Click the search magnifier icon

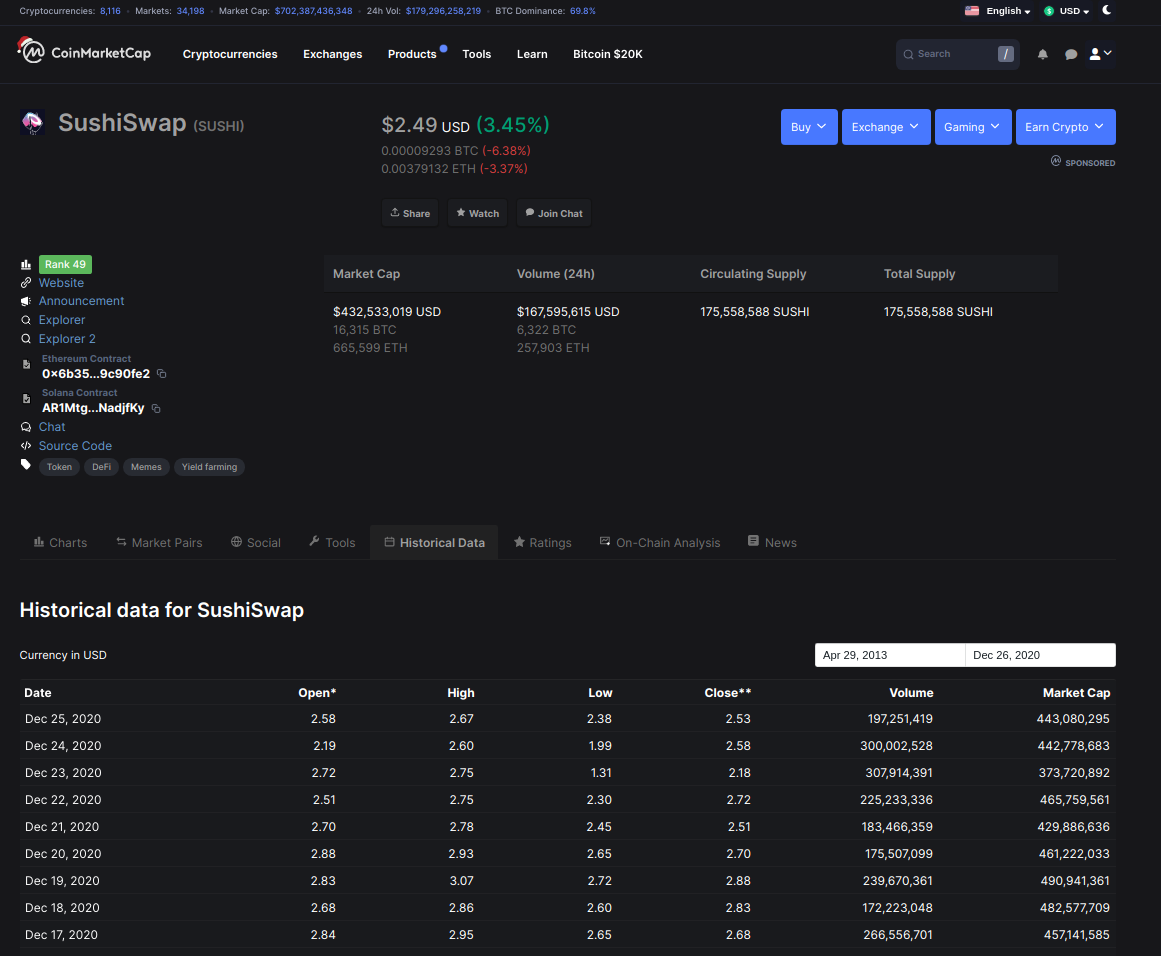(x=909, y=54)
